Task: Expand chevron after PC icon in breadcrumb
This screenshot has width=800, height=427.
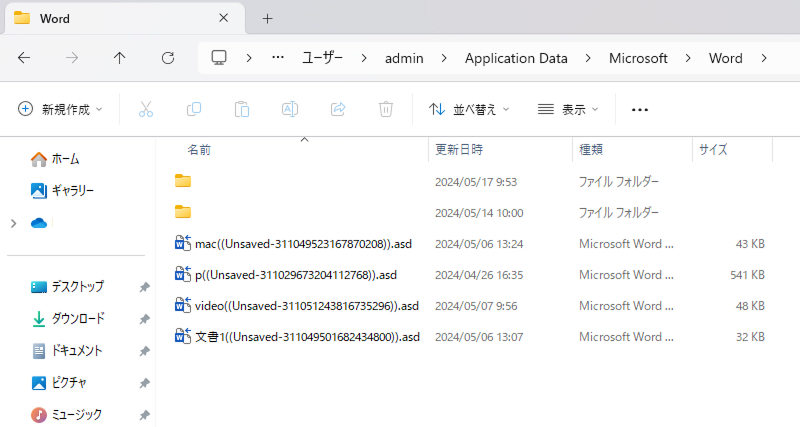Action: click(248, 58)
